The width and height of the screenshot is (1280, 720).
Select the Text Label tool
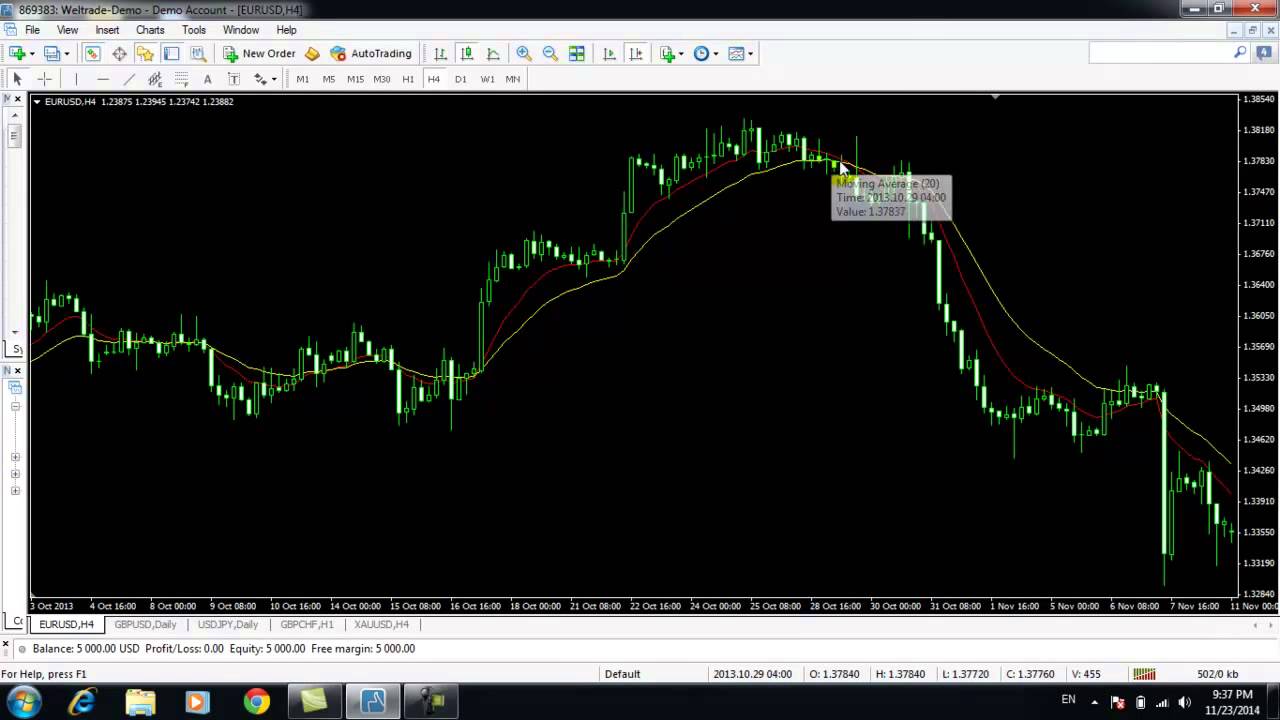point(233,79)
